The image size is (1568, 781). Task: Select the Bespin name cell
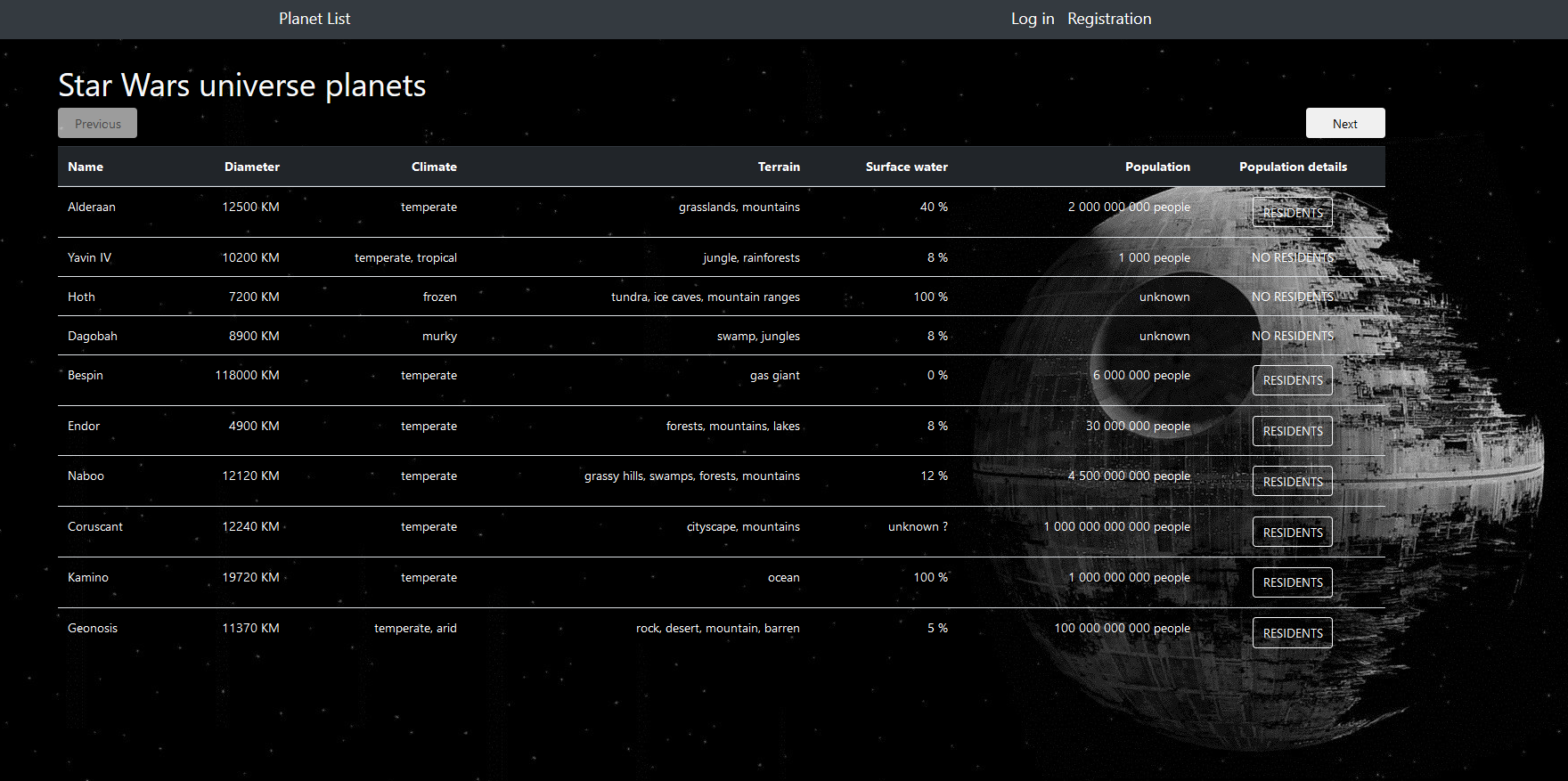coord(86,375)
